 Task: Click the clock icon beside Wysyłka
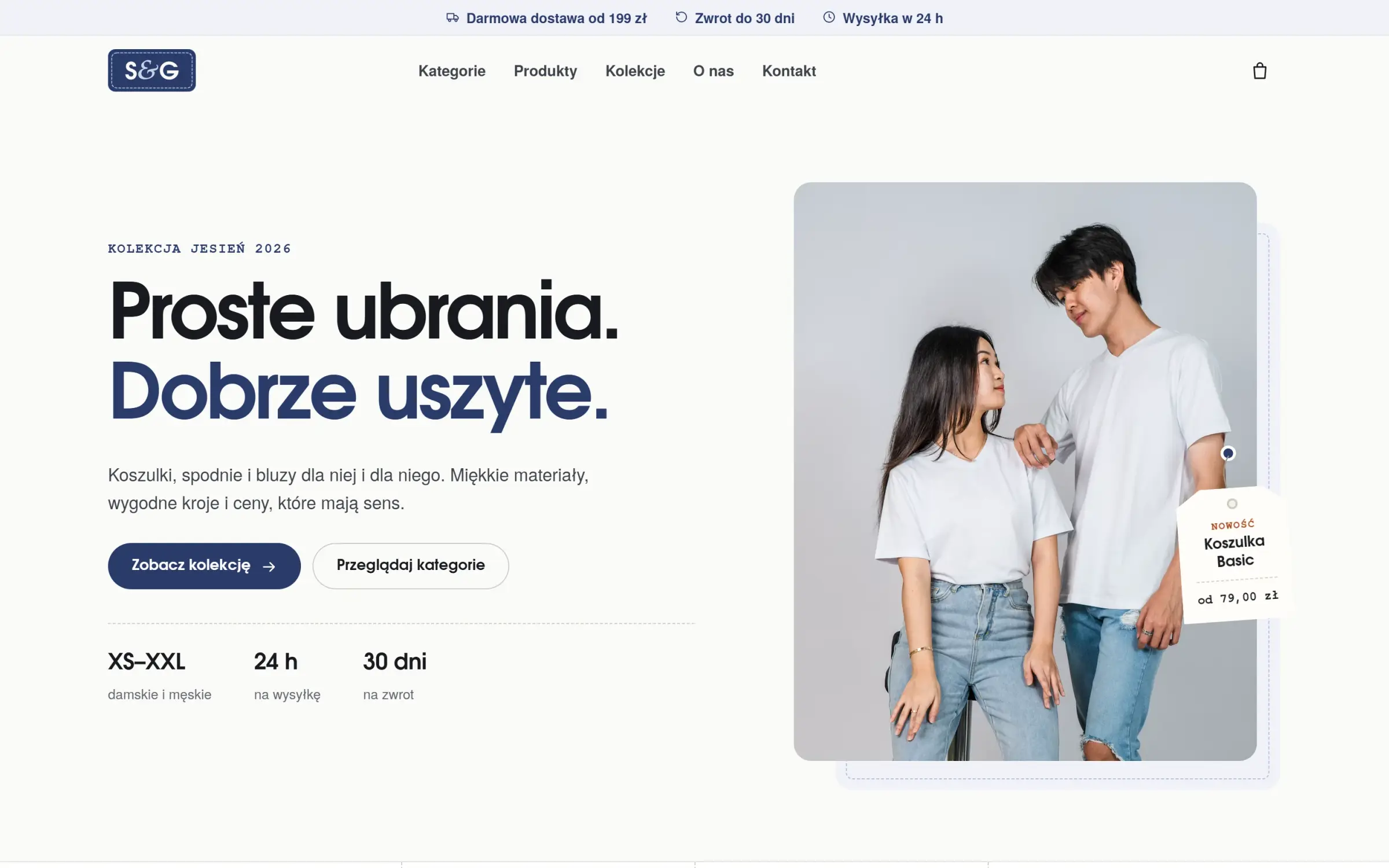pos(829,17)
